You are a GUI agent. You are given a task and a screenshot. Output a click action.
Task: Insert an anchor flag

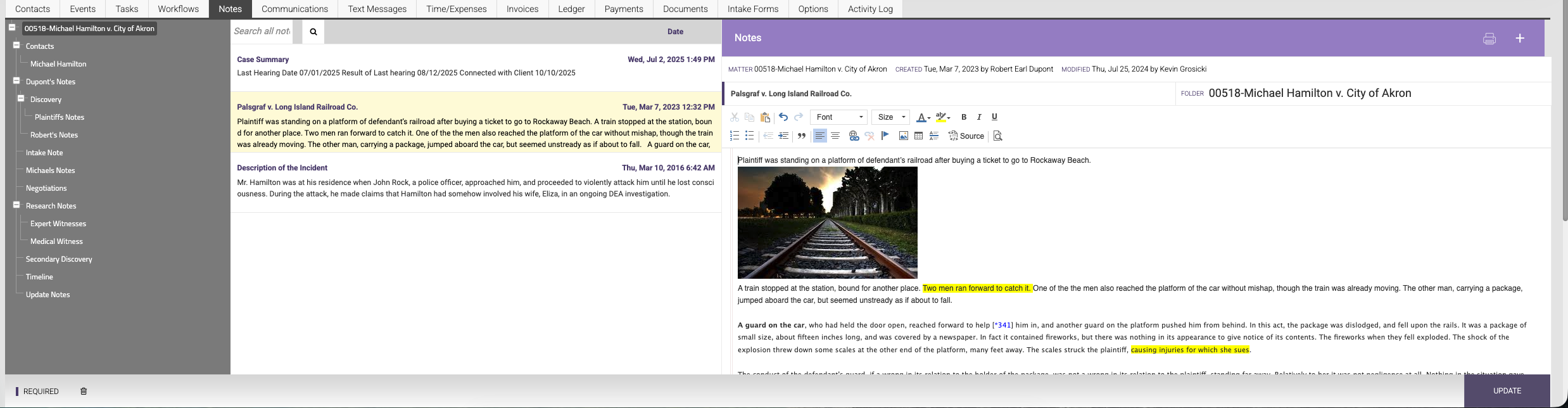(x=885, y=136)
